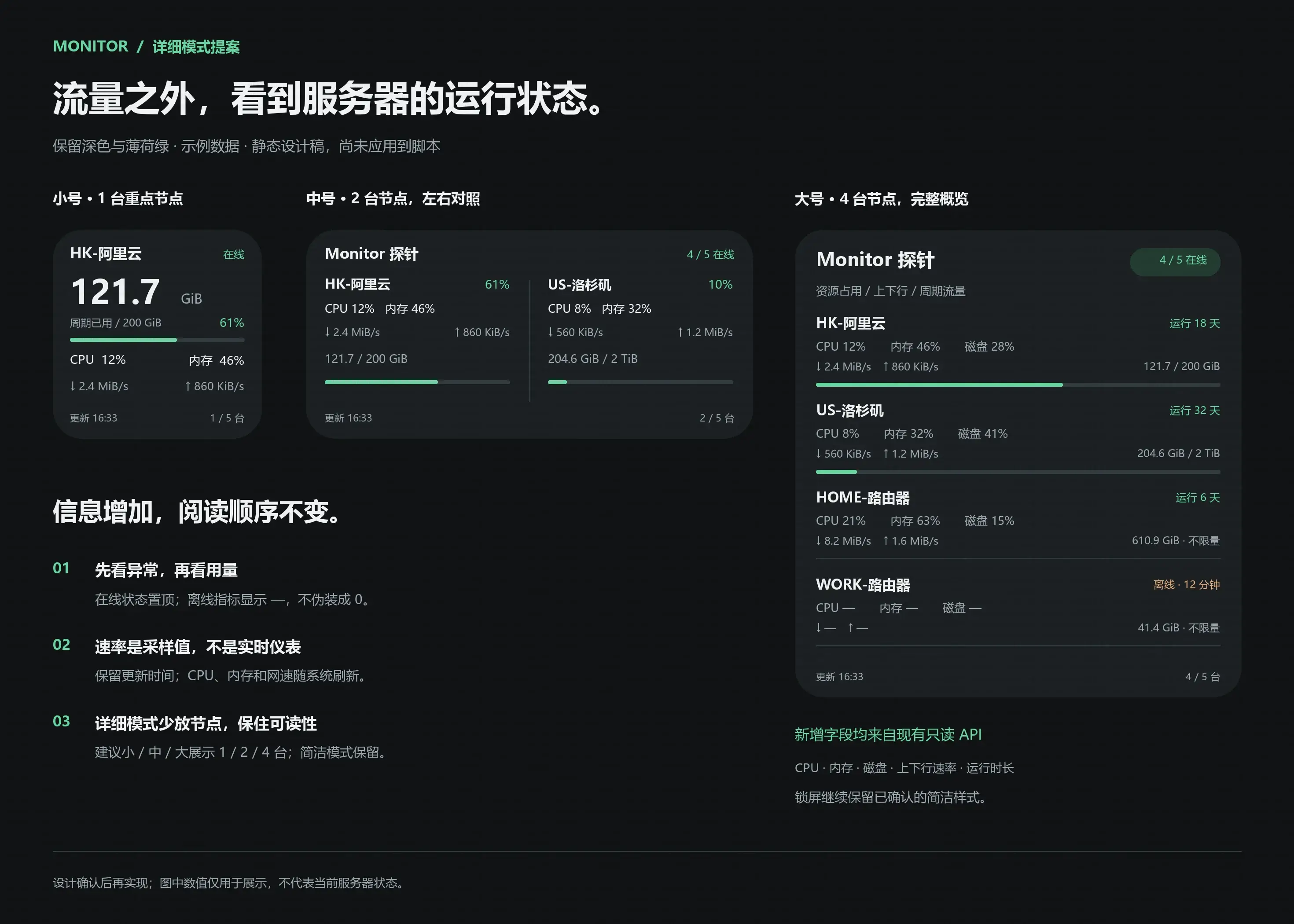Click "41.4 GiB · 不限量" value
The image size is (1294, 924).
(1179, 627)
